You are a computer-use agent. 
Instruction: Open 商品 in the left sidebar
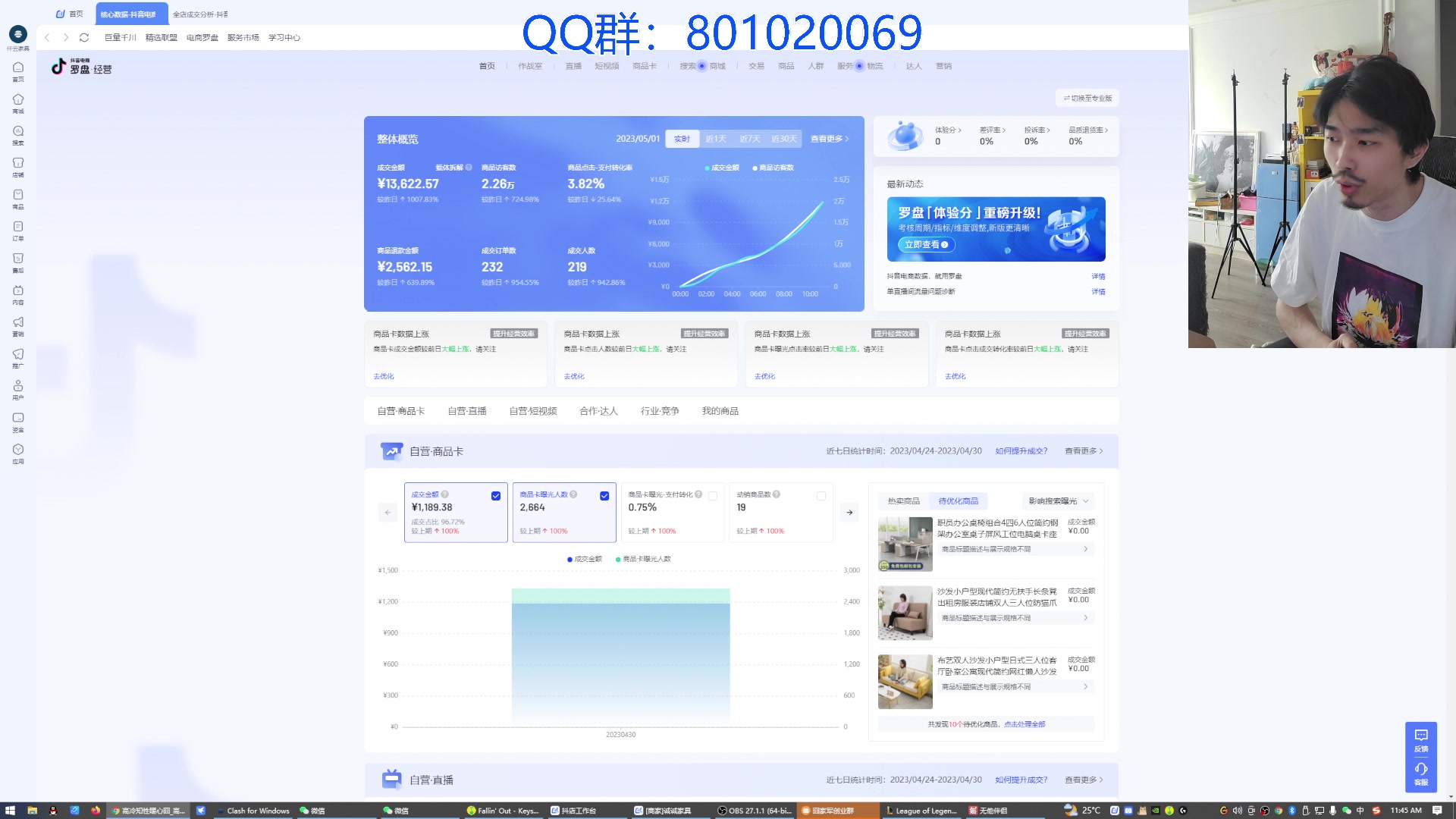tap(18, 199)
